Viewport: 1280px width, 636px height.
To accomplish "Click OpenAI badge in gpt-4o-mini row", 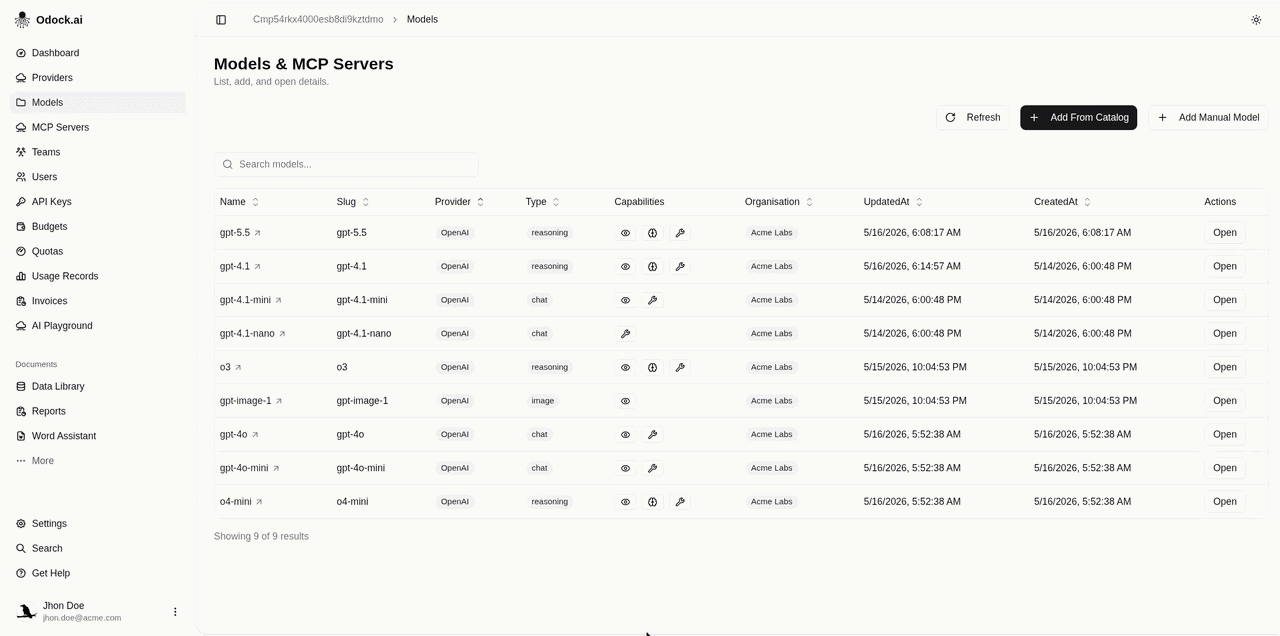I will pos(455,468).
